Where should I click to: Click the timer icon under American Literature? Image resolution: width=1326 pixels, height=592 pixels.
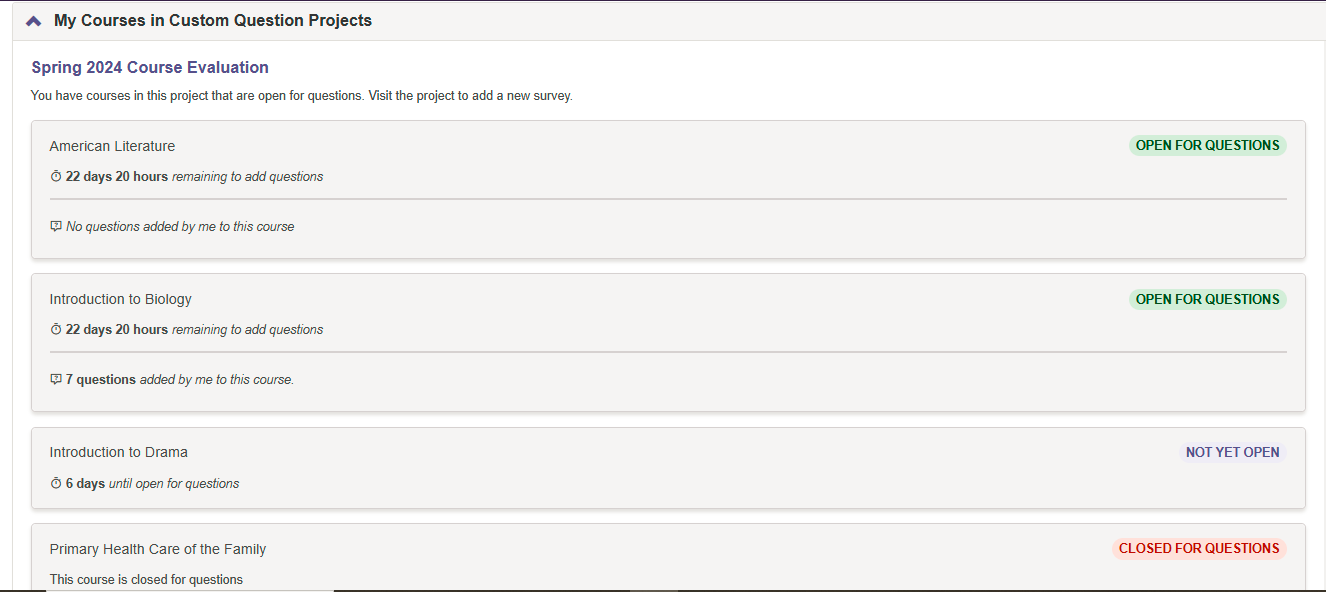(56, 177)
